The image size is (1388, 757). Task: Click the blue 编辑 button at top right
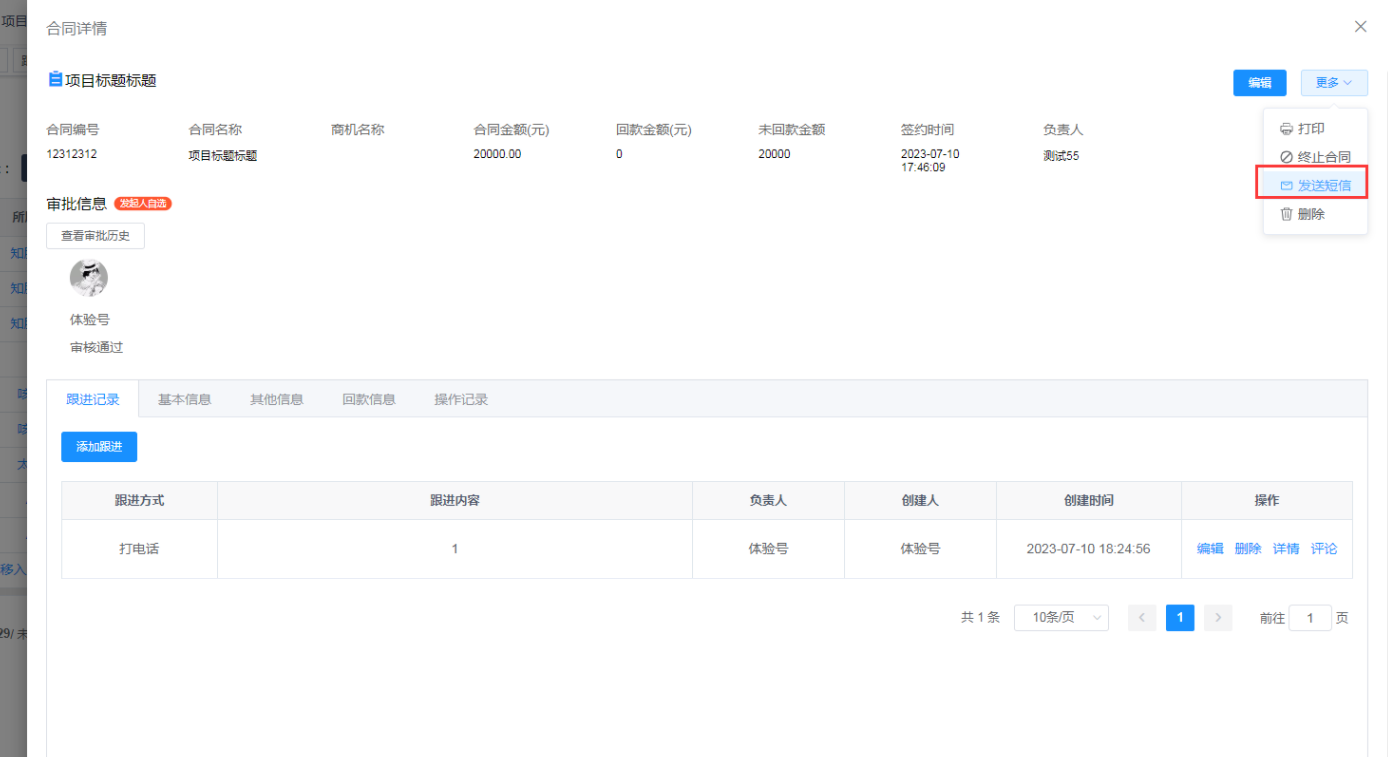coord(1260,83)
